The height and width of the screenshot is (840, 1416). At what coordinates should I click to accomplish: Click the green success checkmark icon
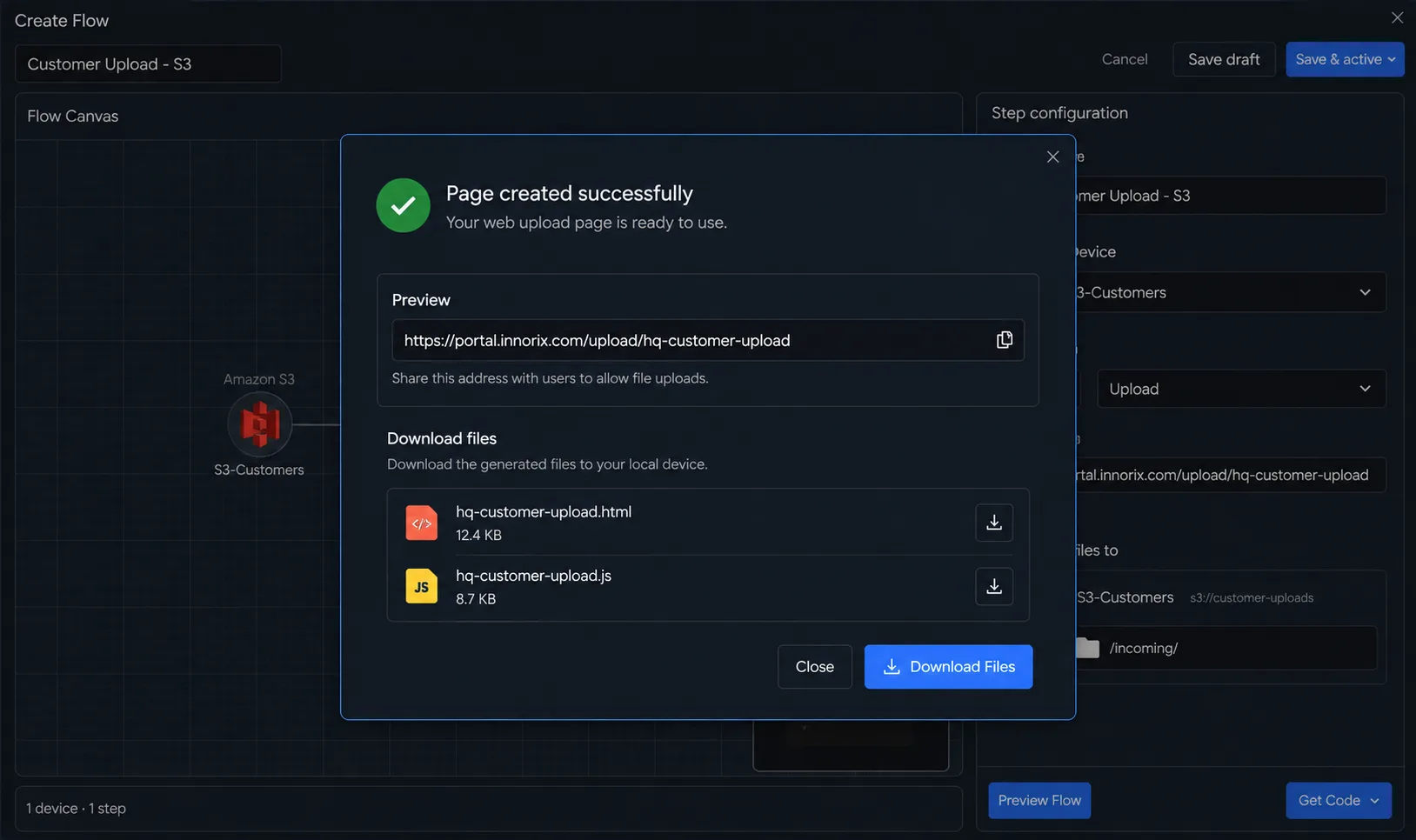coord(403,205)
